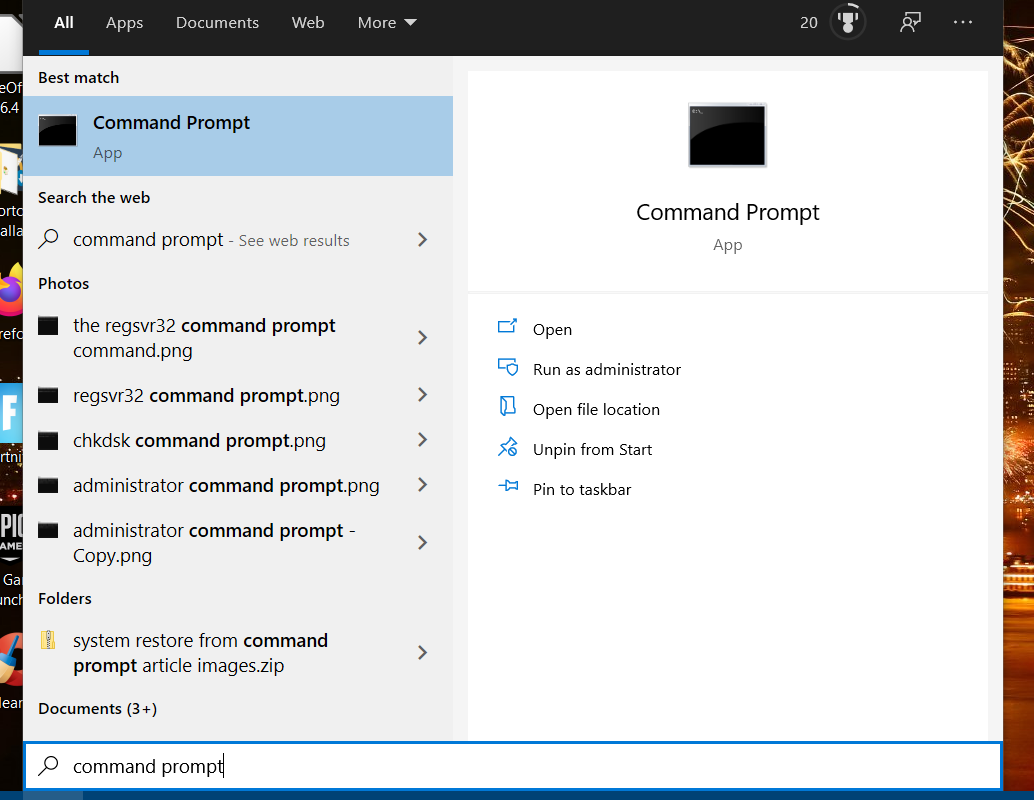
Task: Expand arrow for regsvr32 command.png photo
Action: [x=423, y=338]
